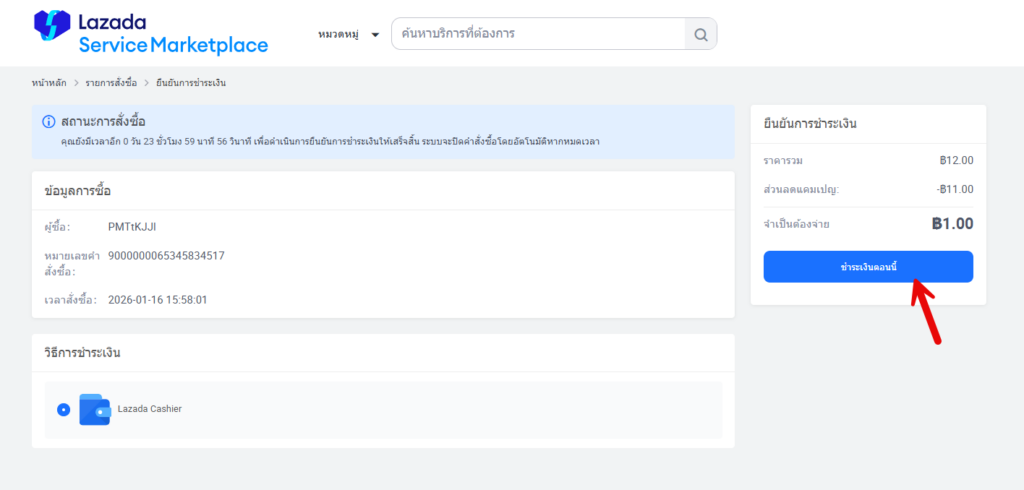Screen dimensions: 1024x490
Task: Open รายการสั่งซื้อ breadcrumb link
Action: tap(110, 83)
